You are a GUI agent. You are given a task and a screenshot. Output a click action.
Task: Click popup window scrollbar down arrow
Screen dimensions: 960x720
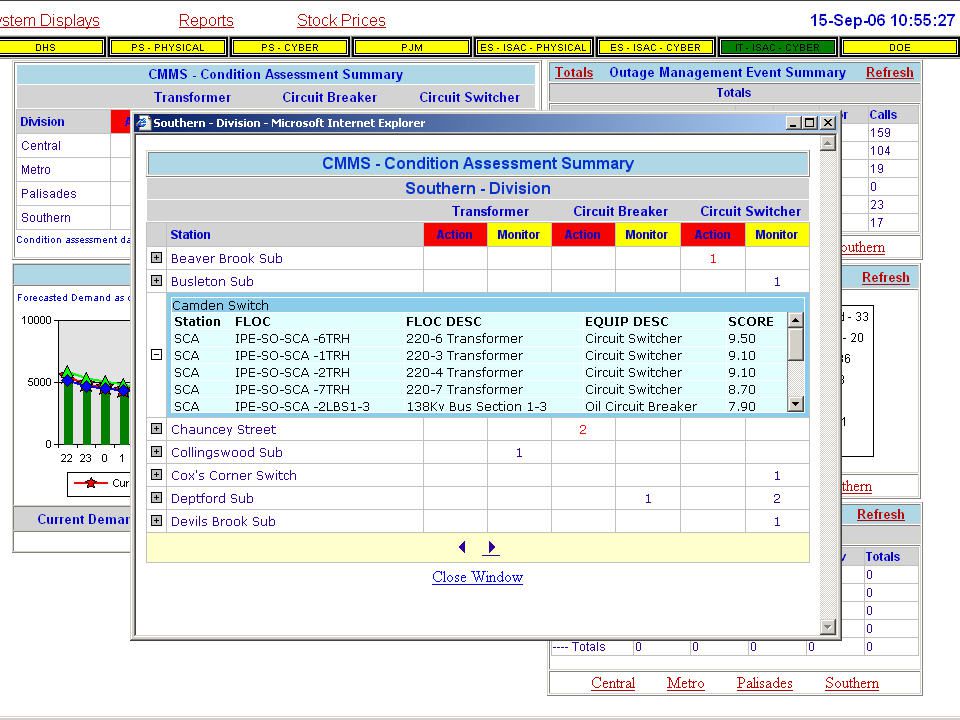coord(828,627)
